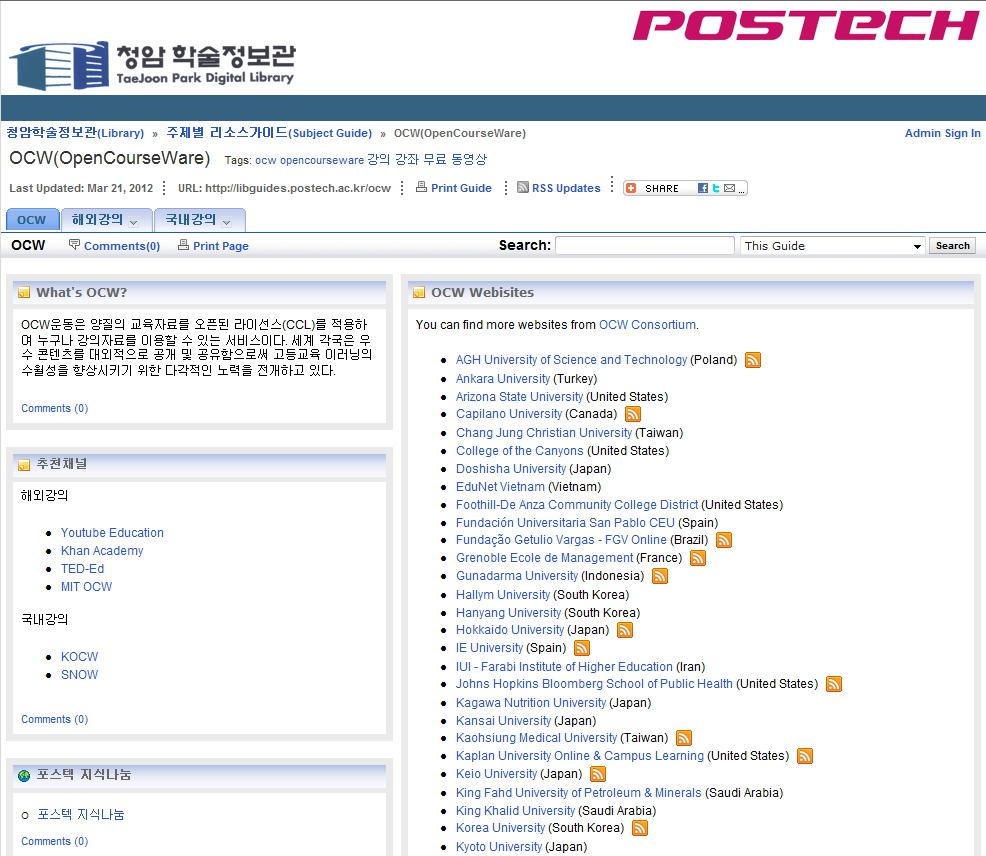Open King Fahd University of Petroleum & Minerals
This screenshot has height=856, width=986.
[x=579, y=792]
